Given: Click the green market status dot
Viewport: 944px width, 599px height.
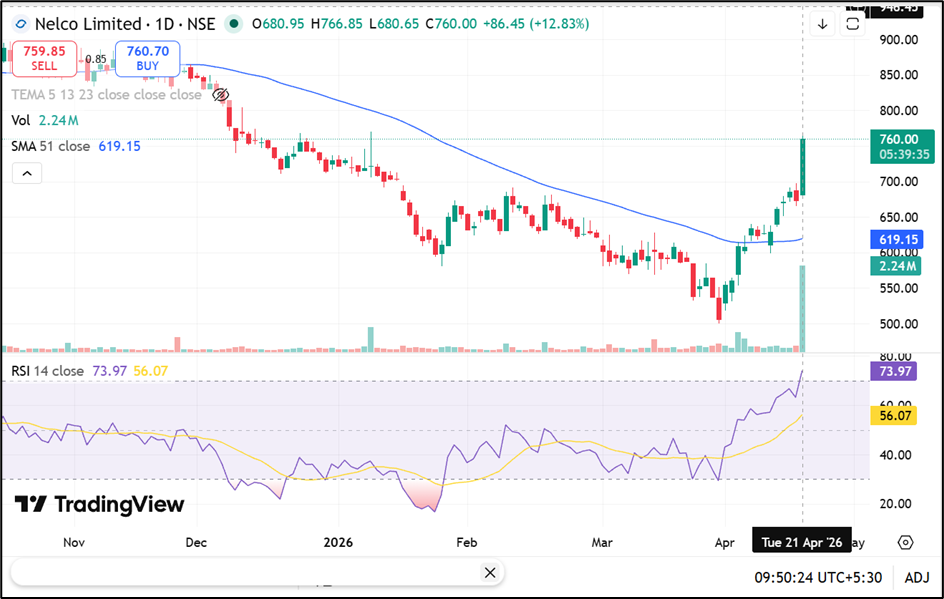Looking at the screenshot, I should point(233,24).
